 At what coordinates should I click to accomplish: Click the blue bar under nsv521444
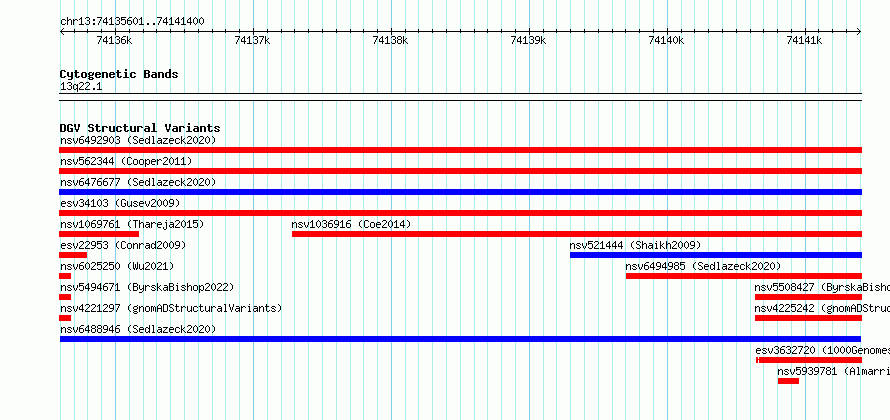pos(716,255)
